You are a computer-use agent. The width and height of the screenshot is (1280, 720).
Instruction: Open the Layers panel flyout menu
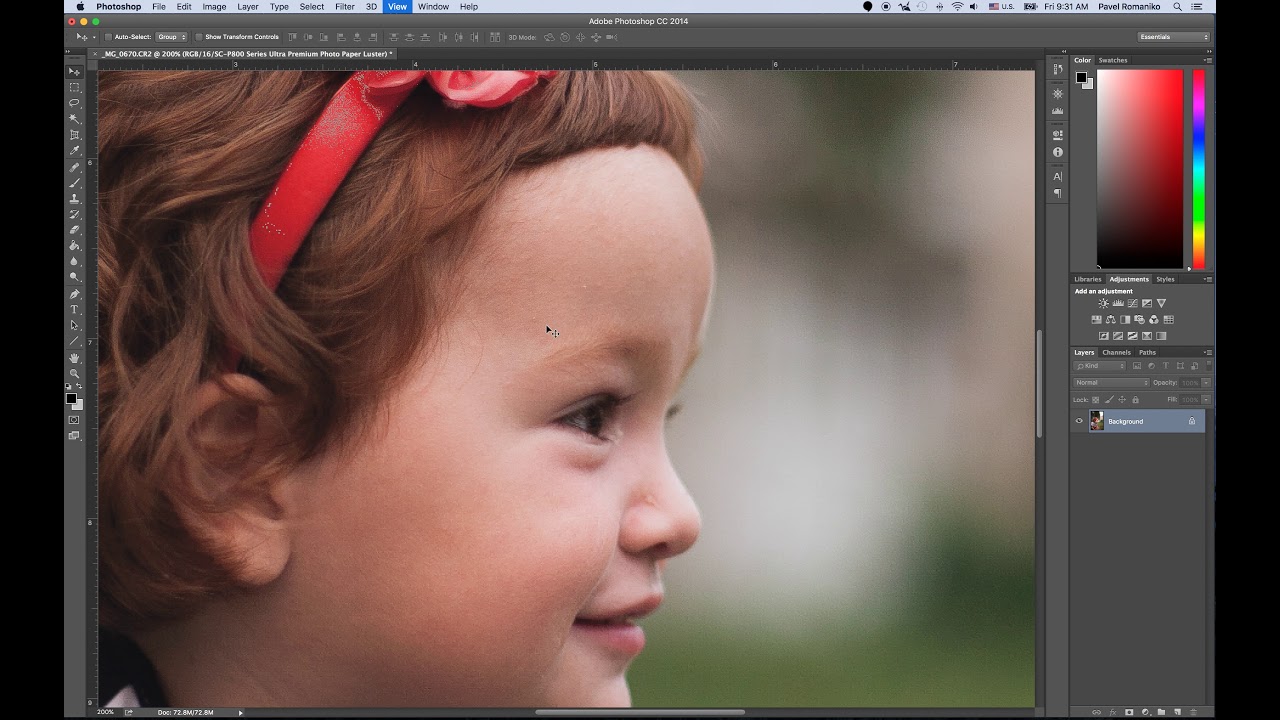tap(1207, 352)
